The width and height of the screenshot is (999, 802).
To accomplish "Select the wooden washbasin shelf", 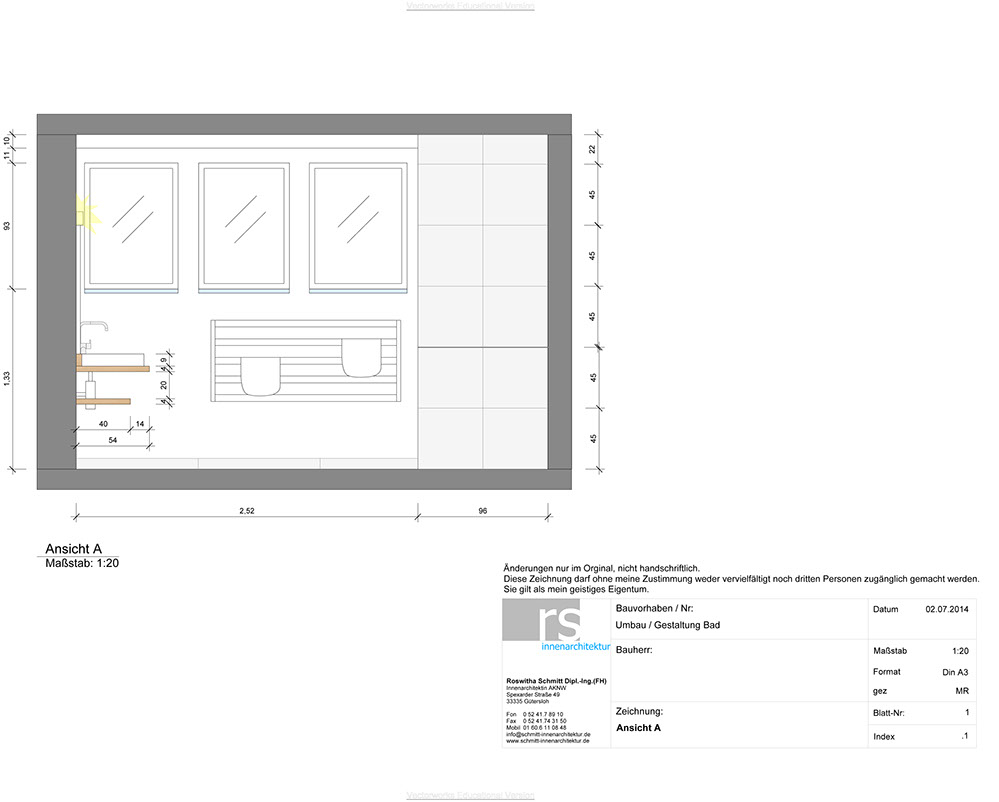I will [113, 369].
